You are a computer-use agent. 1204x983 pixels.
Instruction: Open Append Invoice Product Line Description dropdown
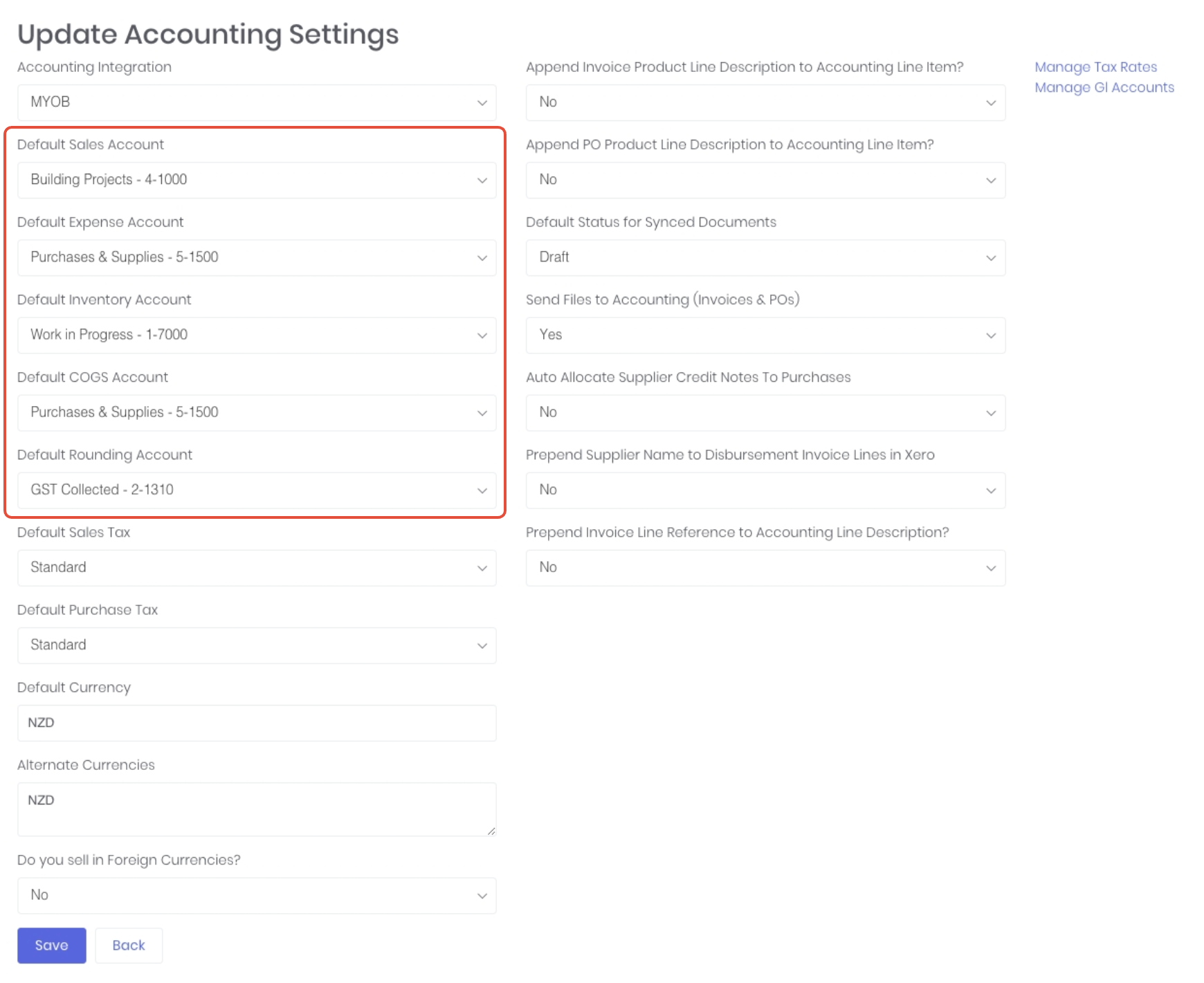click(765, 102)
